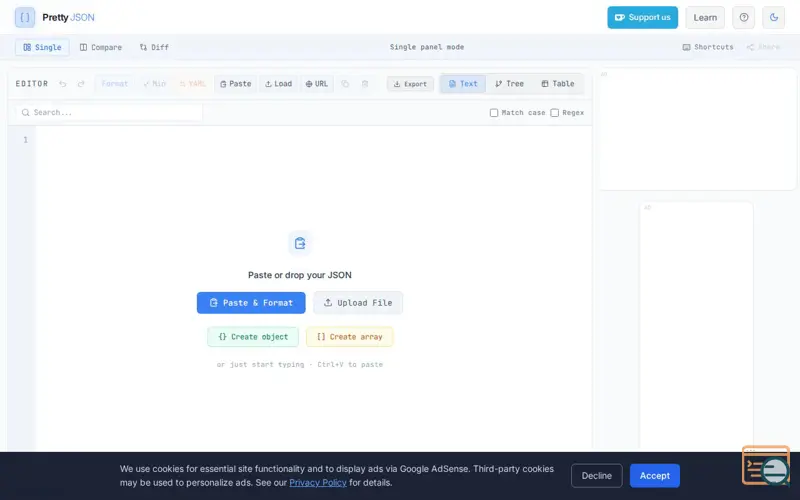Click the 'Single panel mode' status text
The height and width of the screenshot is (500, 800).
pos(427,47)
